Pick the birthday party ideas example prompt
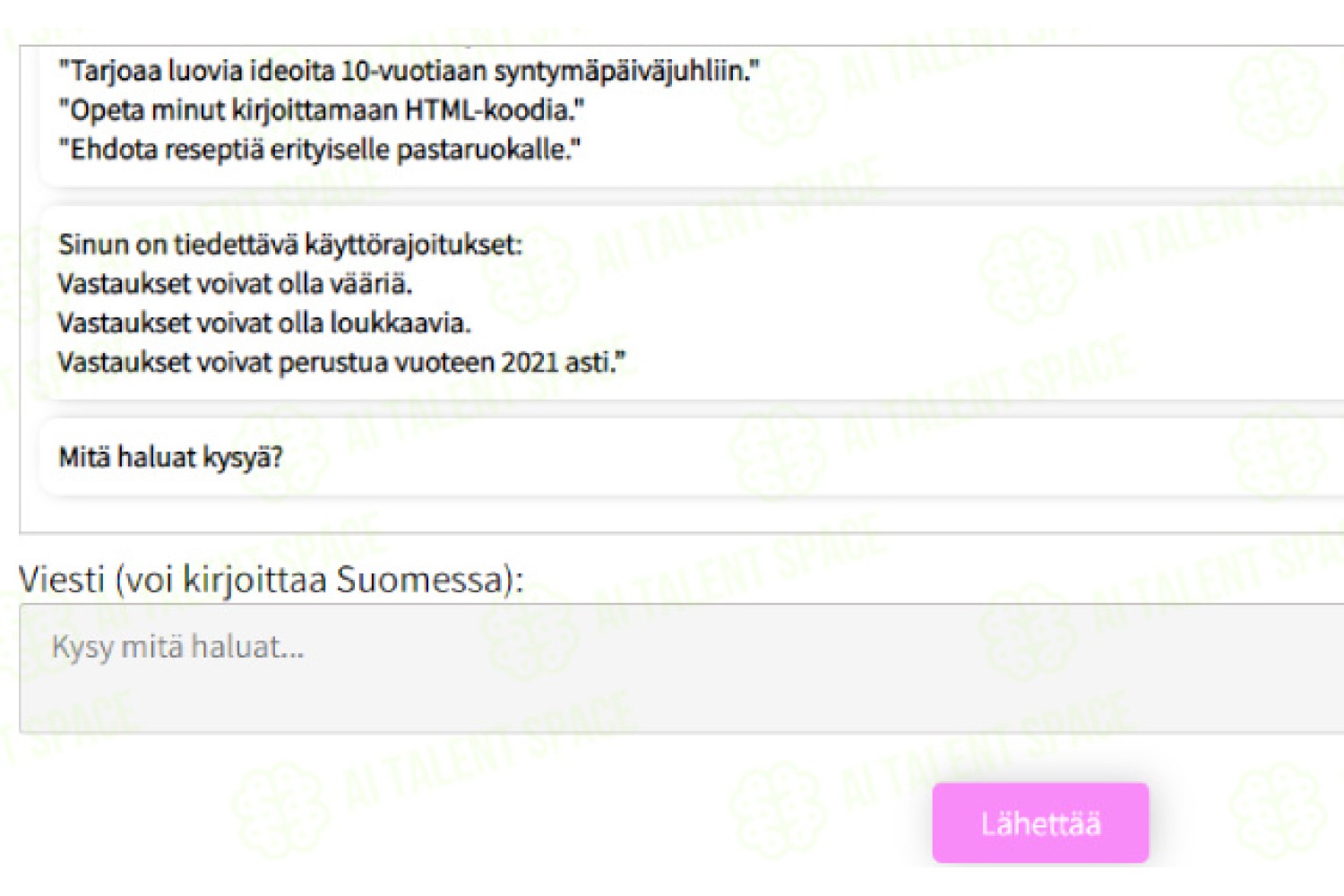 tap(409, 70)
